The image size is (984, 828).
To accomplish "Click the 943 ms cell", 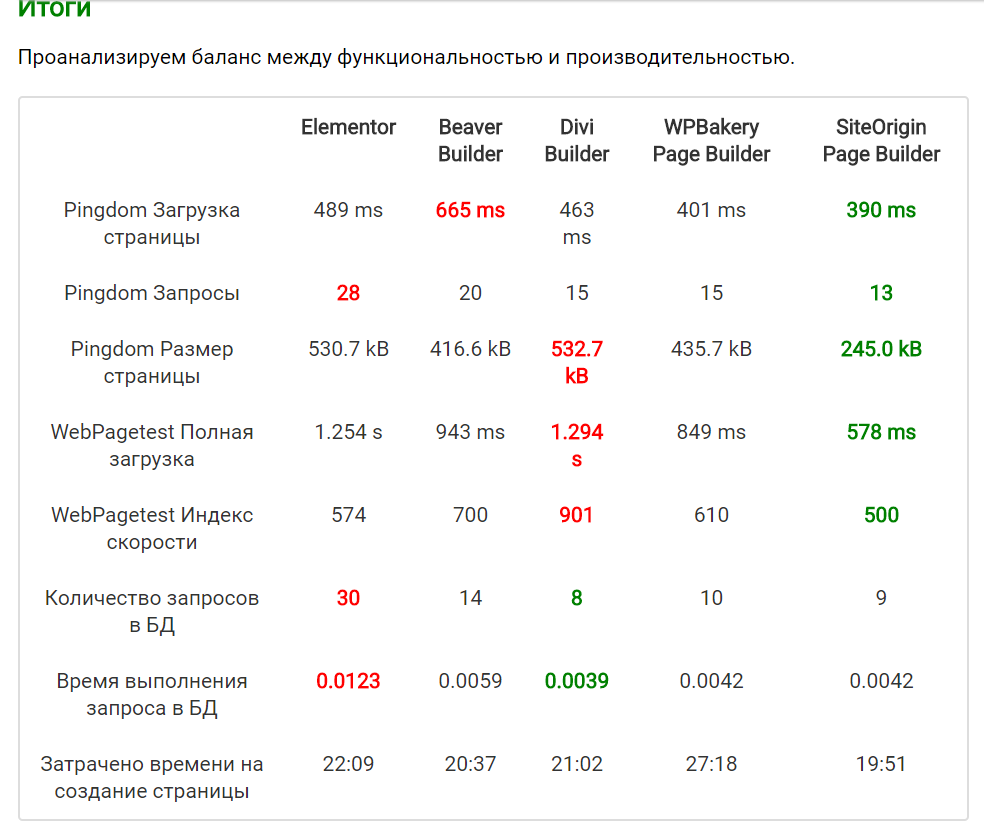I will (x=470, y=432).
